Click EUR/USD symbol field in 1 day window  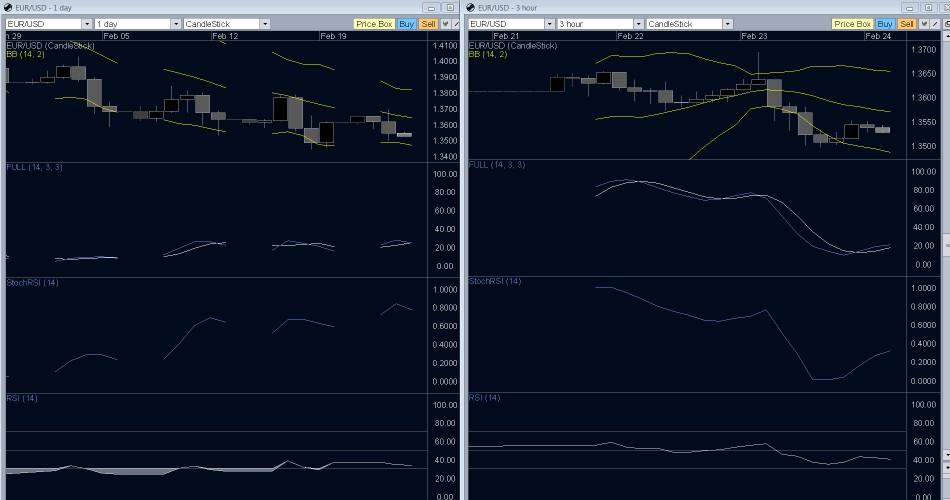(44, 24)
